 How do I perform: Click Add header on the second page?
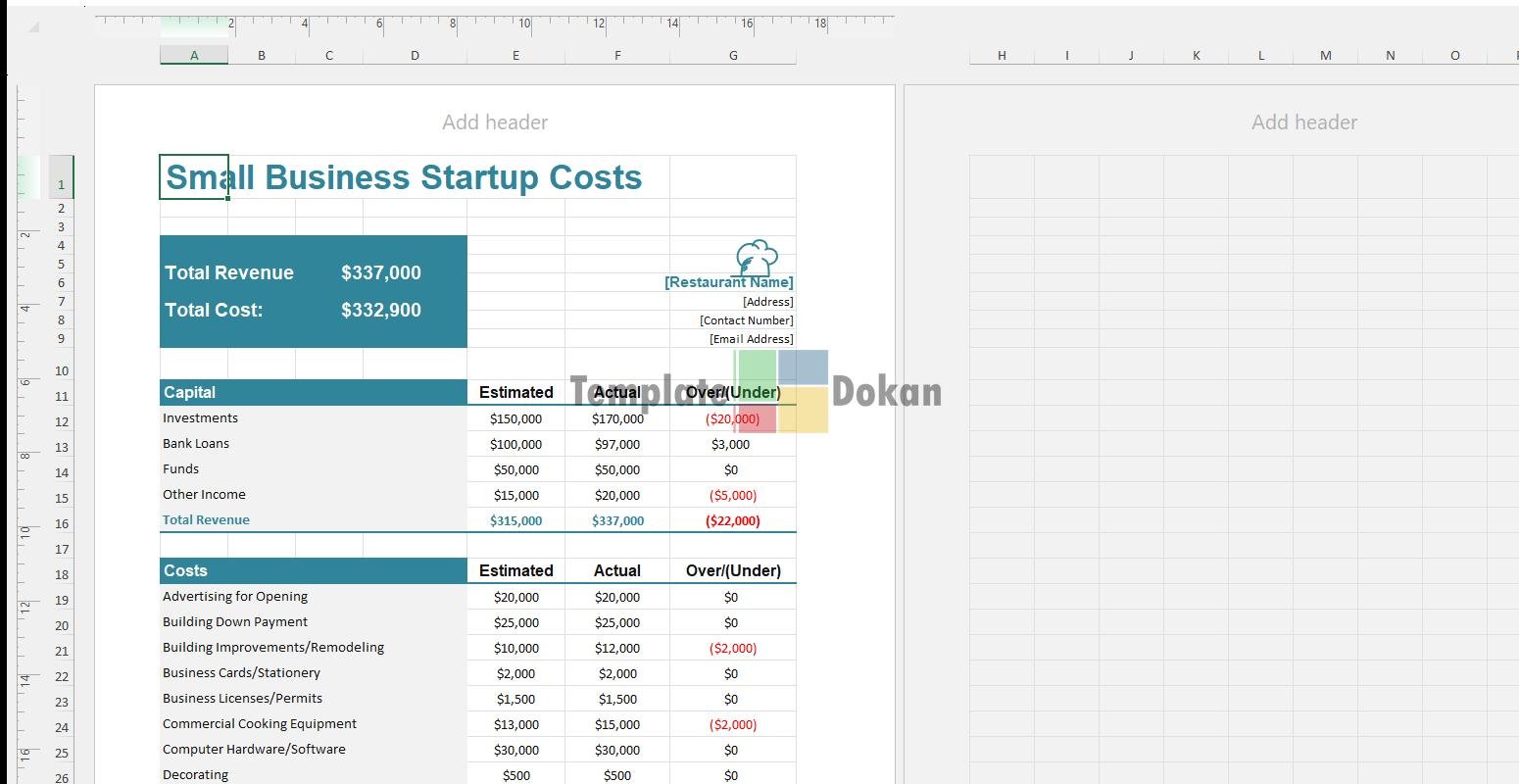(x=1303, y=122)
